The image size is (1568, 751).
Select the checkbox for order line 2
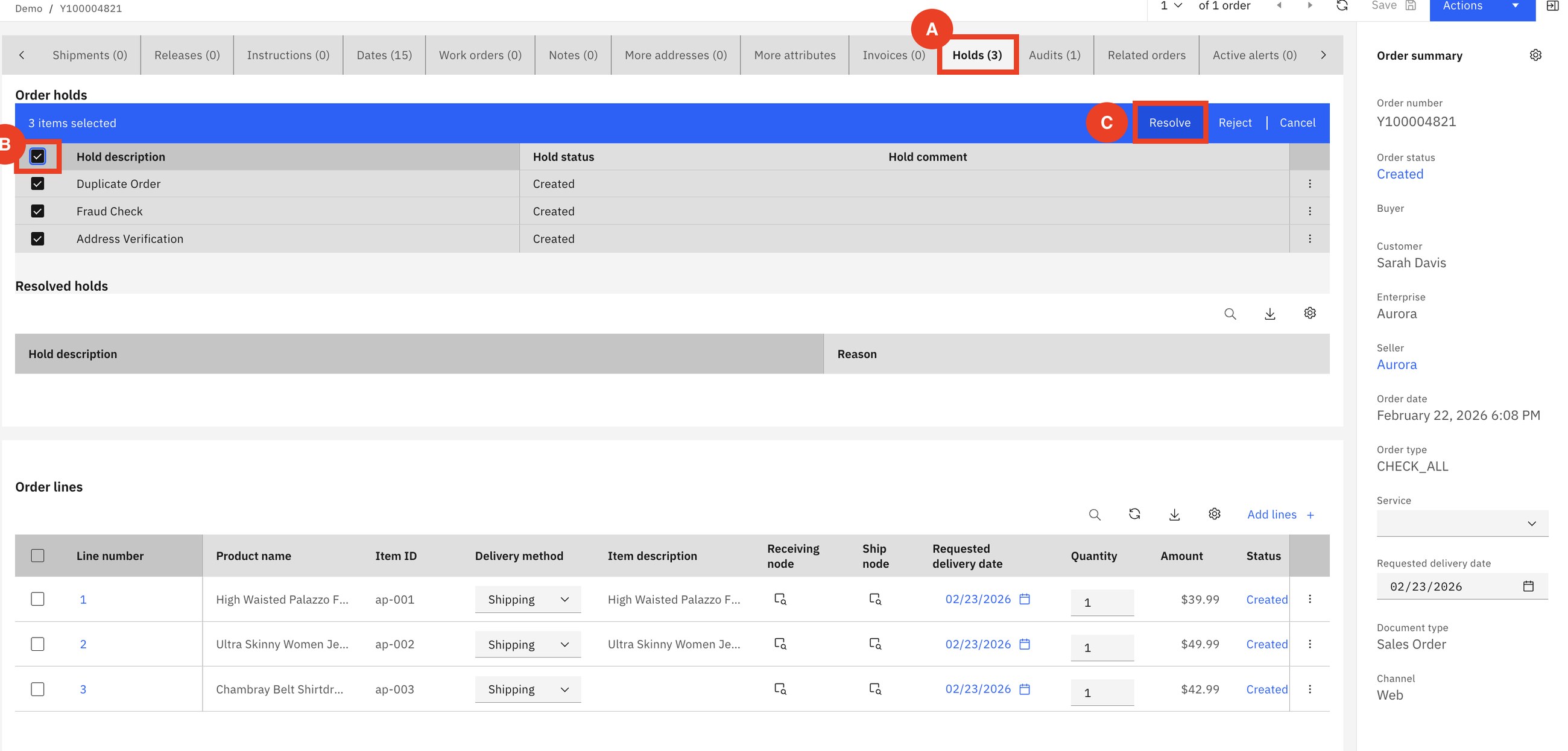coord(37,644)
